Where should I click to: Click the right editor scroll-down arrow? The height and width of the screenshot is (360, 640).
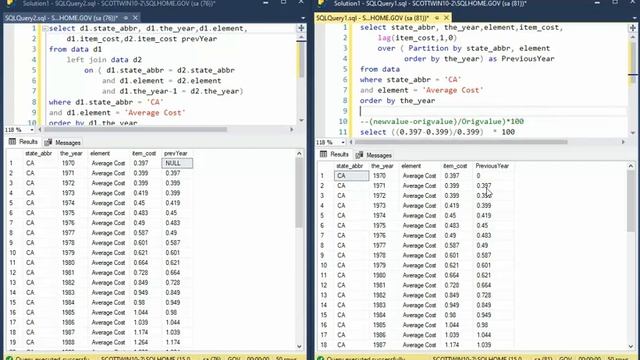coord(632,133)
